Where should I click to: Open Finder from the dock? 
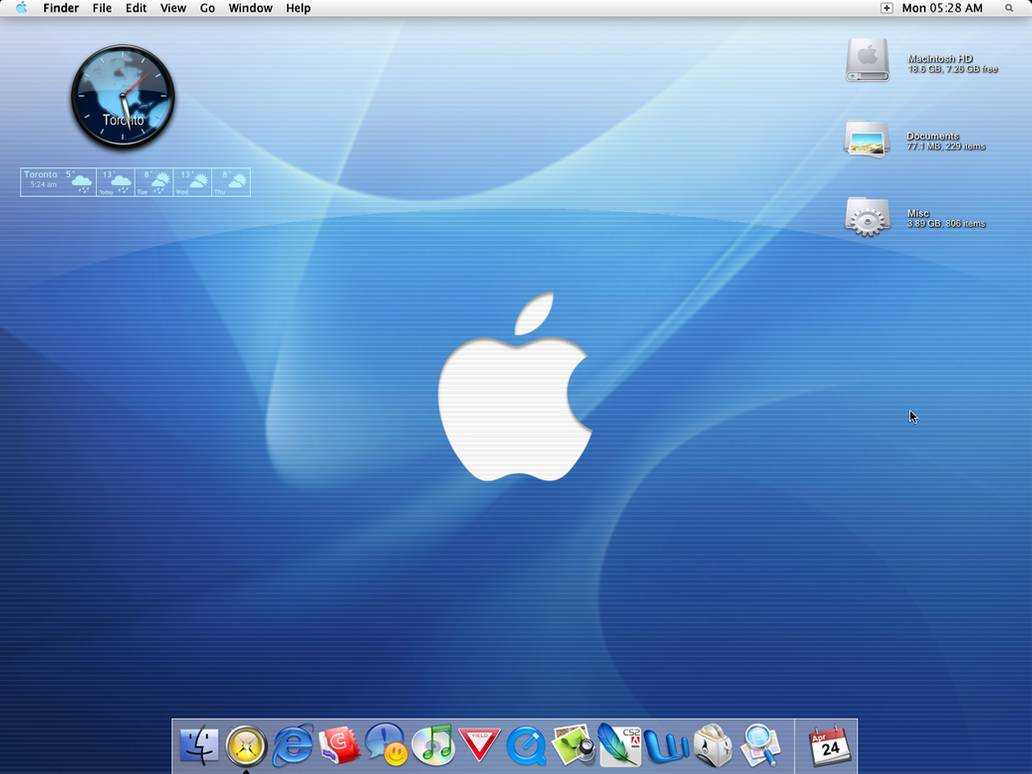[199, 746]
